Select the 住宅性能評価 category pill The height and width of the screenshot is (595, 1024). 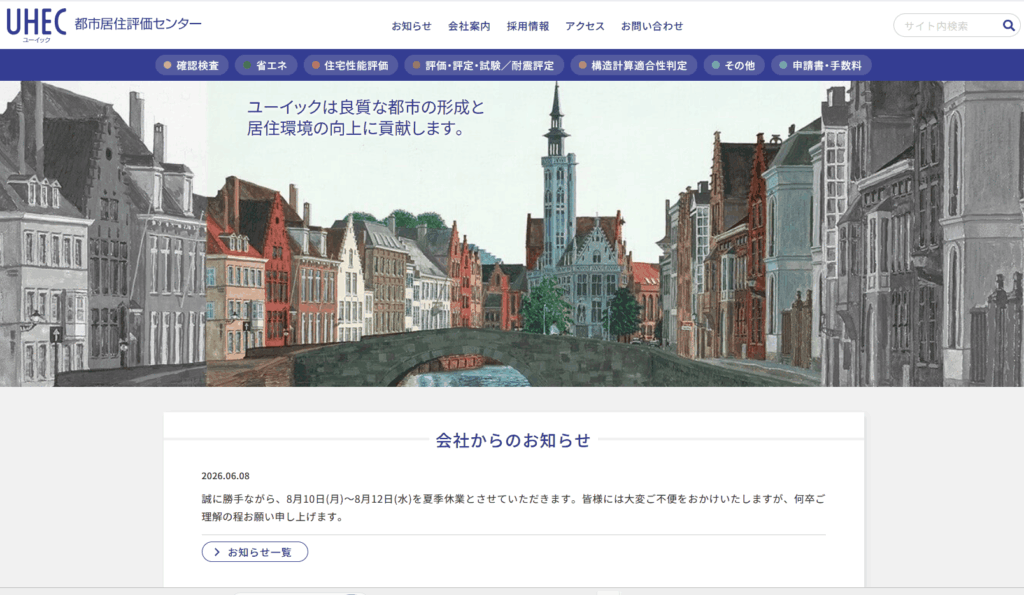(351, 65)
